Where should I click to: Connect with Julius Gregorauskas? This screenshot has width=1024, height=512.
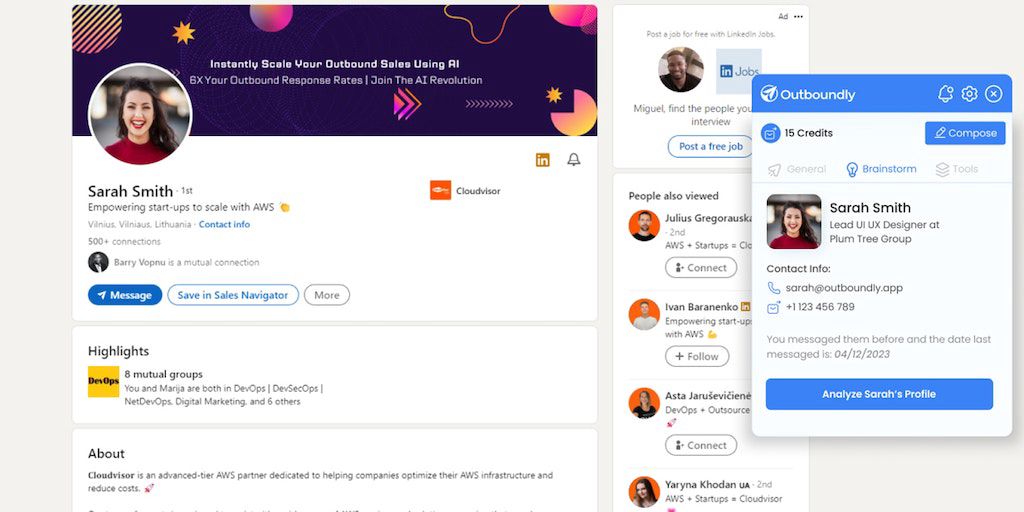click(x=701, y=268)
